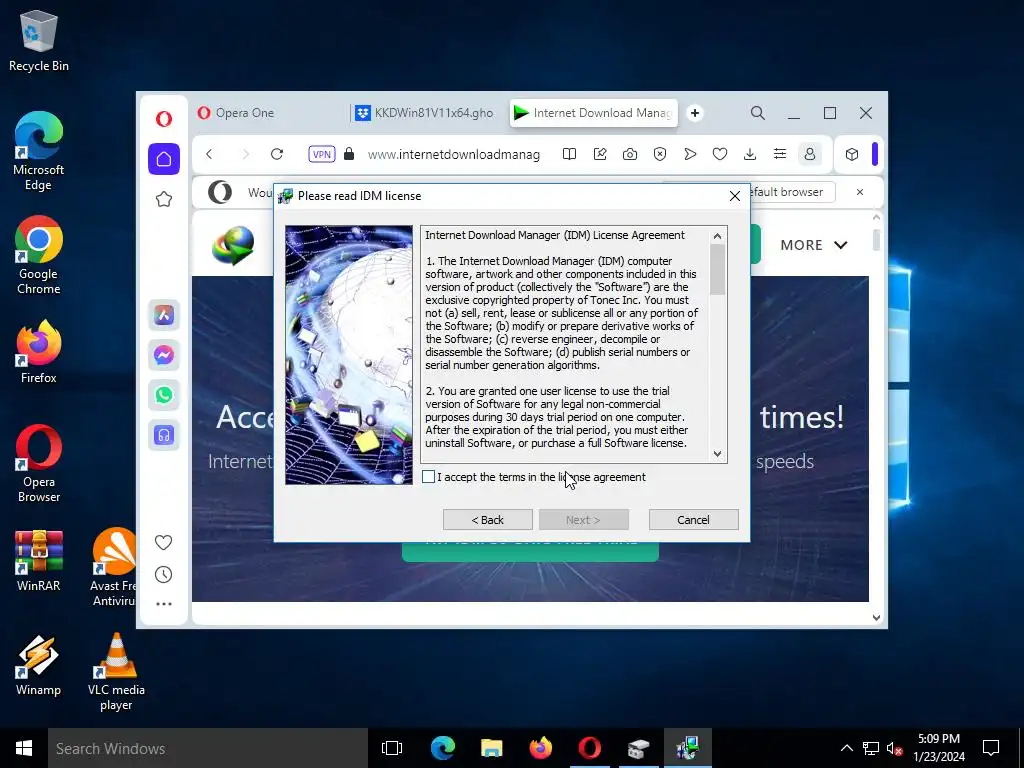1024x768 pixels.
Task: Open the bookmarks star in Opera sidebar
Action: coord(164,199)
